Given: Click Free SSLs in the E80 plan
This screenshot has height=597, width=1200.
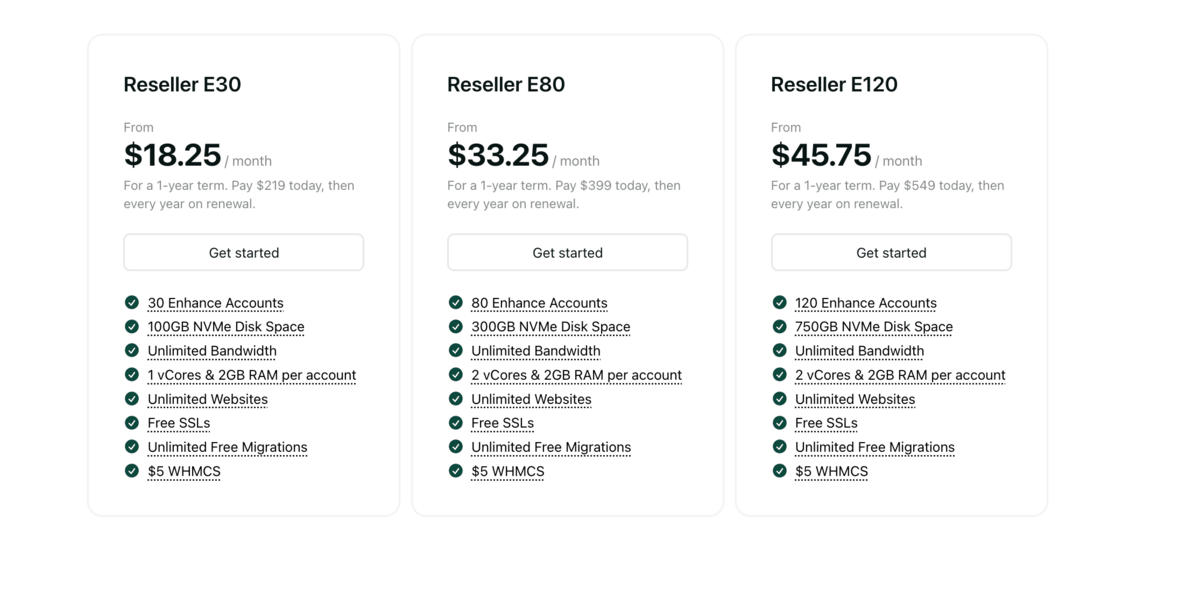Looking at the screenshot, I should click(503, 423).
